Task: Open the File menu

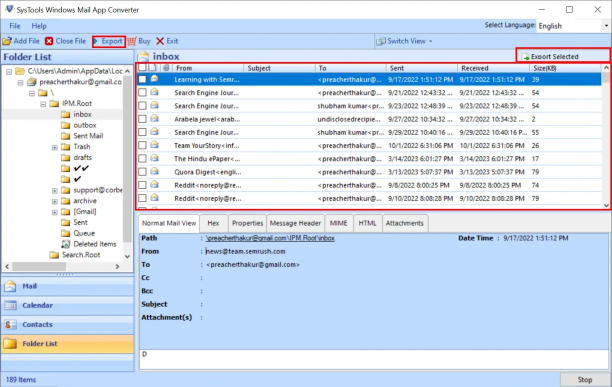Action: (15, 26)
